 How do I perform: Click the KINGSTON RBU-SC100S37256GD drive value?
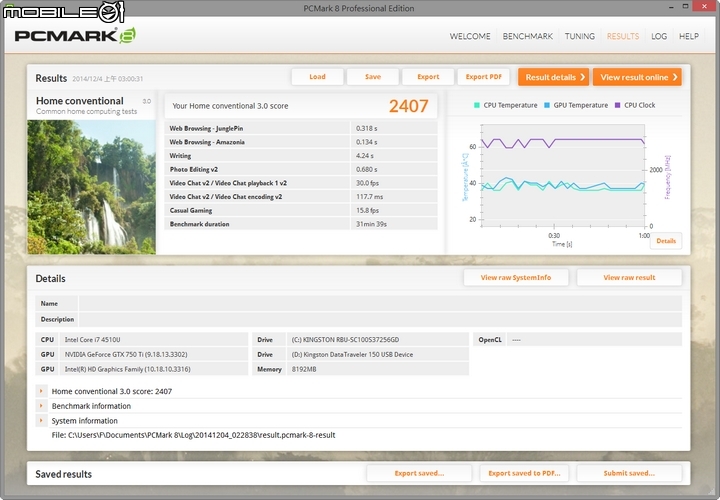coord(345,340)
